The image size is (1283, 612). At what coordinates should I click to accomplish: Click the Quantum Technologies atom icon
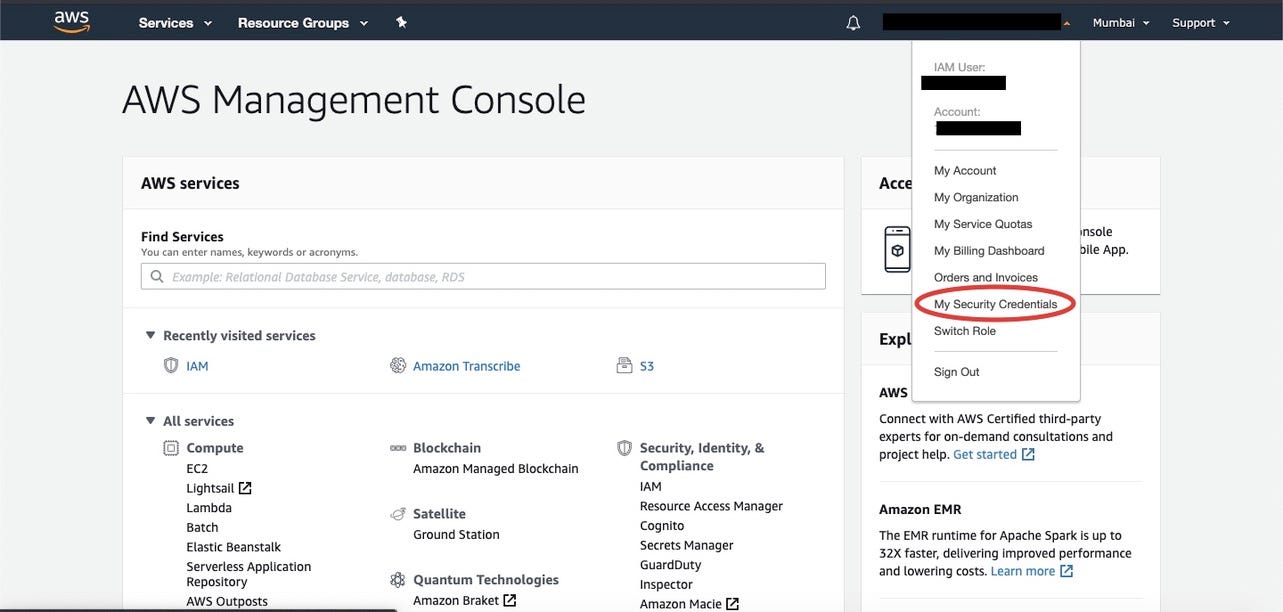[397, 580]
